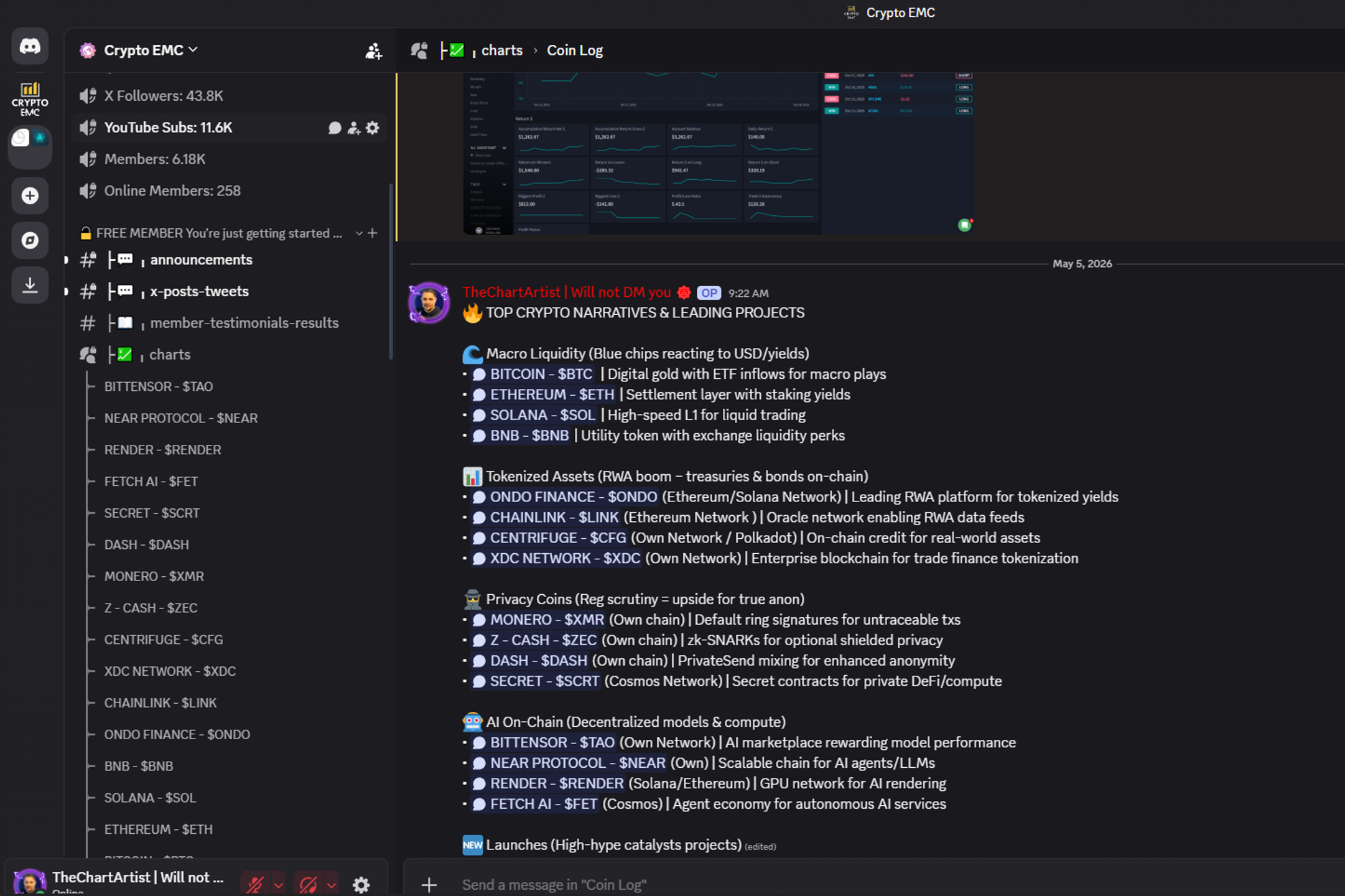The height and width of the screenshot is (896, 1345).
Task: Follow MONERO - $XMR link in message
Action: [x=538, y=620]
